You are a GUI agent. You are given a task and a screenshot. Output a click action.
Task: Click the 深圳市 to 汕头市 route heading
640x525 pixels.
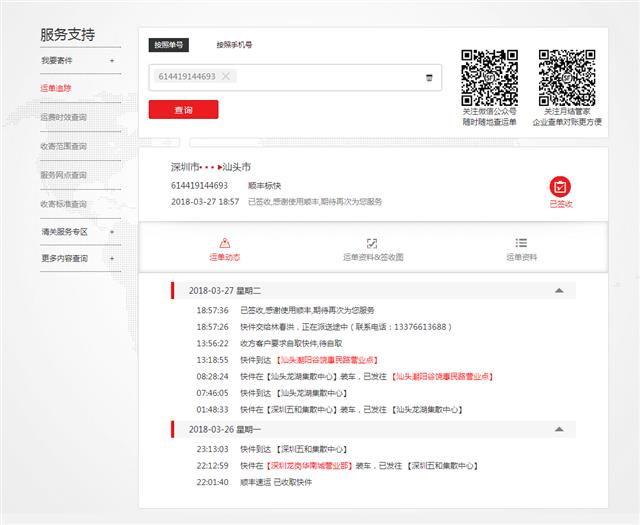(x=211, y=167)
